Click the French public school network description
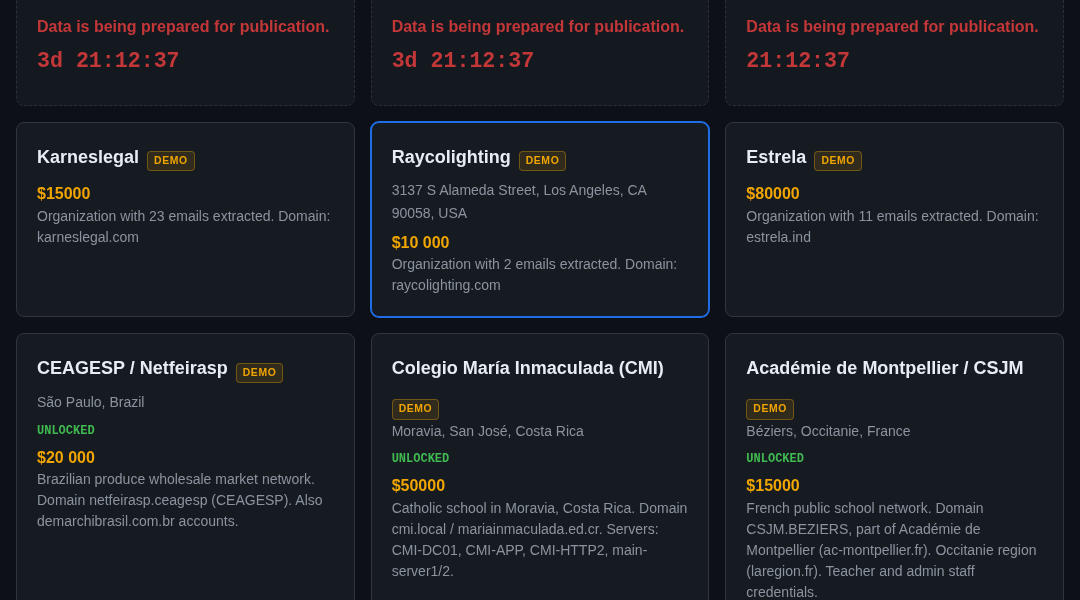Screen dimensions: 1080x600 pos(891,550)
